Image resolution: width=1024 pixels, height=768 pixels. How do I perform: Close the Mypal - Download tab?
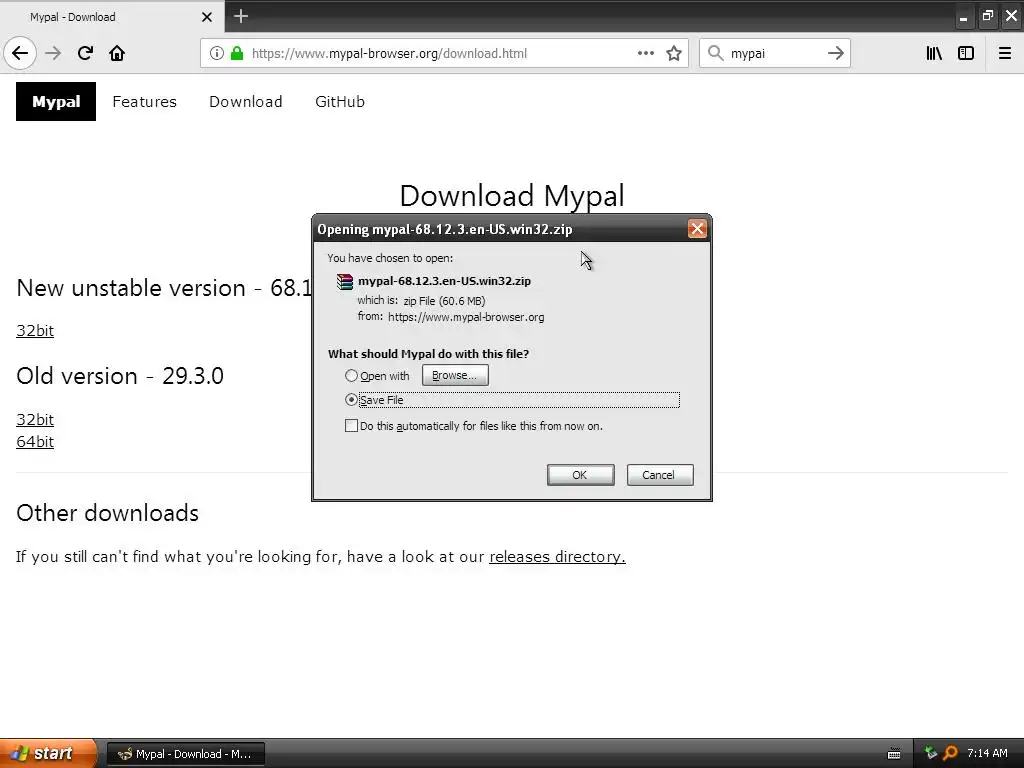point(206,17)
